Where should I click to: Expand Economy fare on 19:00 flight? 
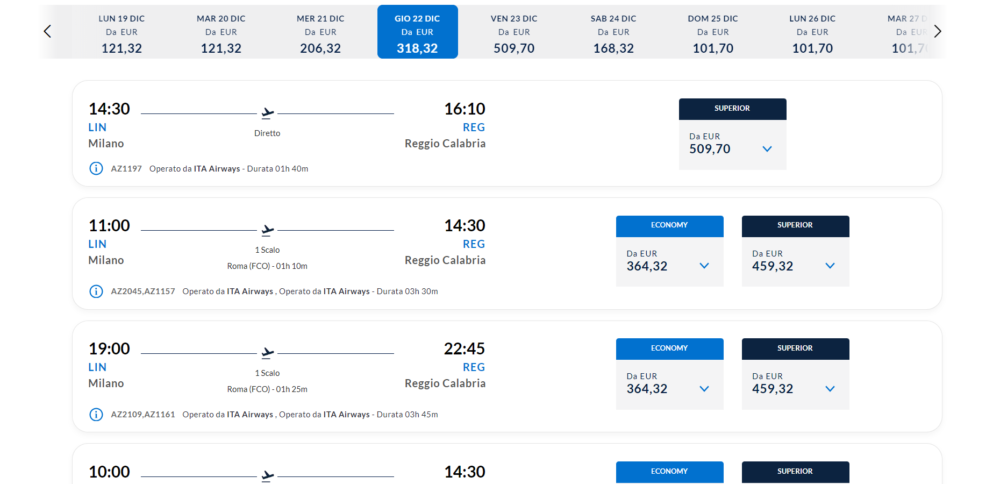click(x=704, y=389)
